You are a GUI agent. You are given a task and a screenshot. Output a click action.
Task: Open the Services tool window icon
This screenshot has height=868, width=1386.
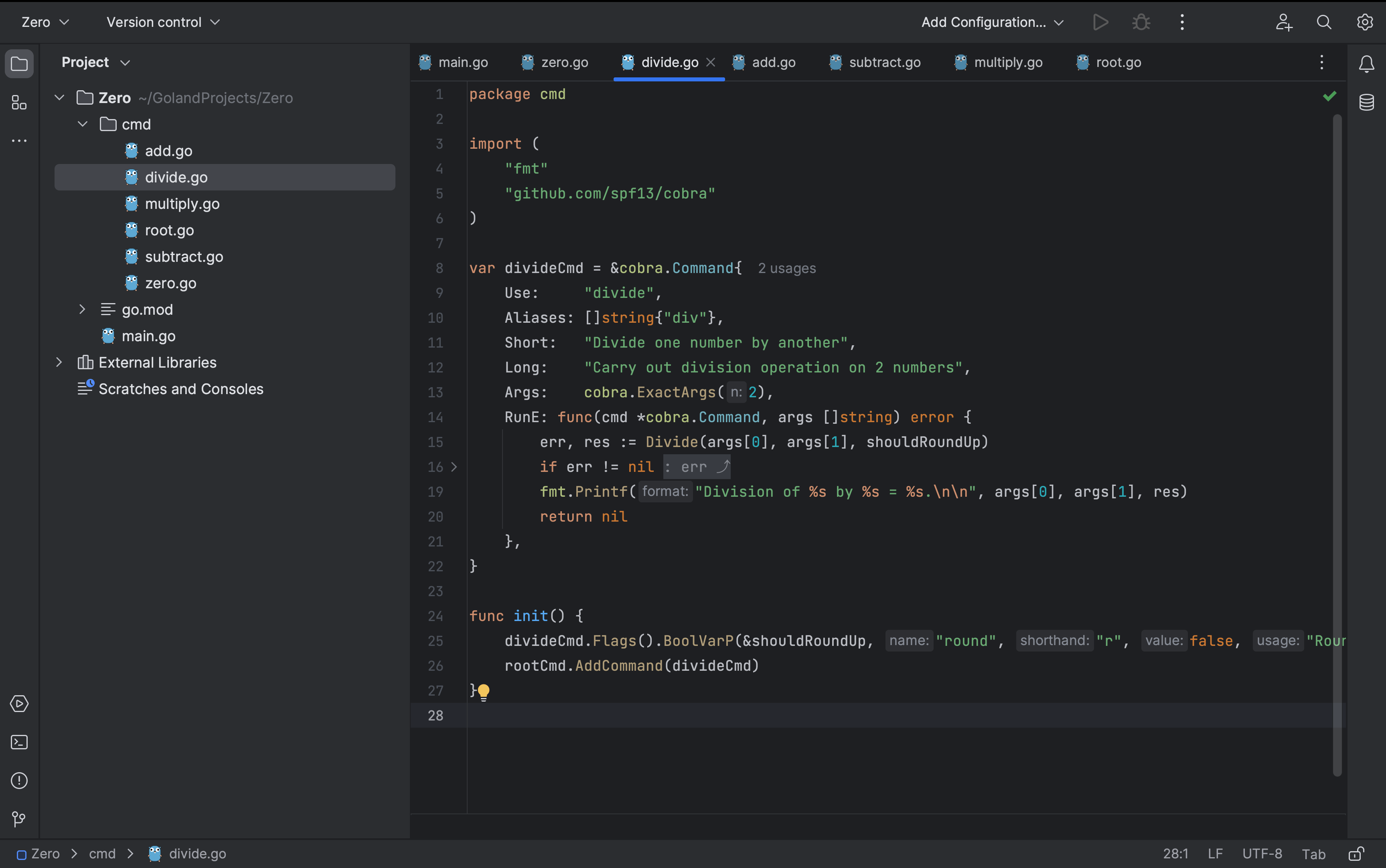coord(19,703)
